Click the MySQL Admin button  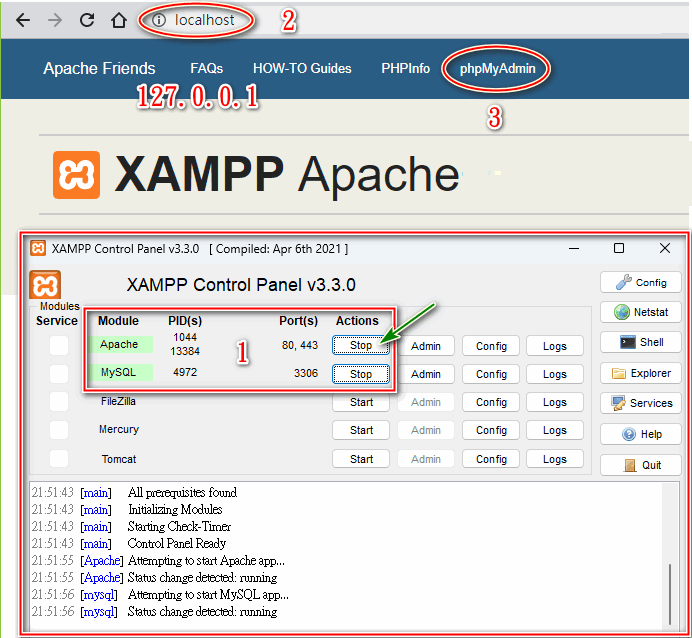426,374
